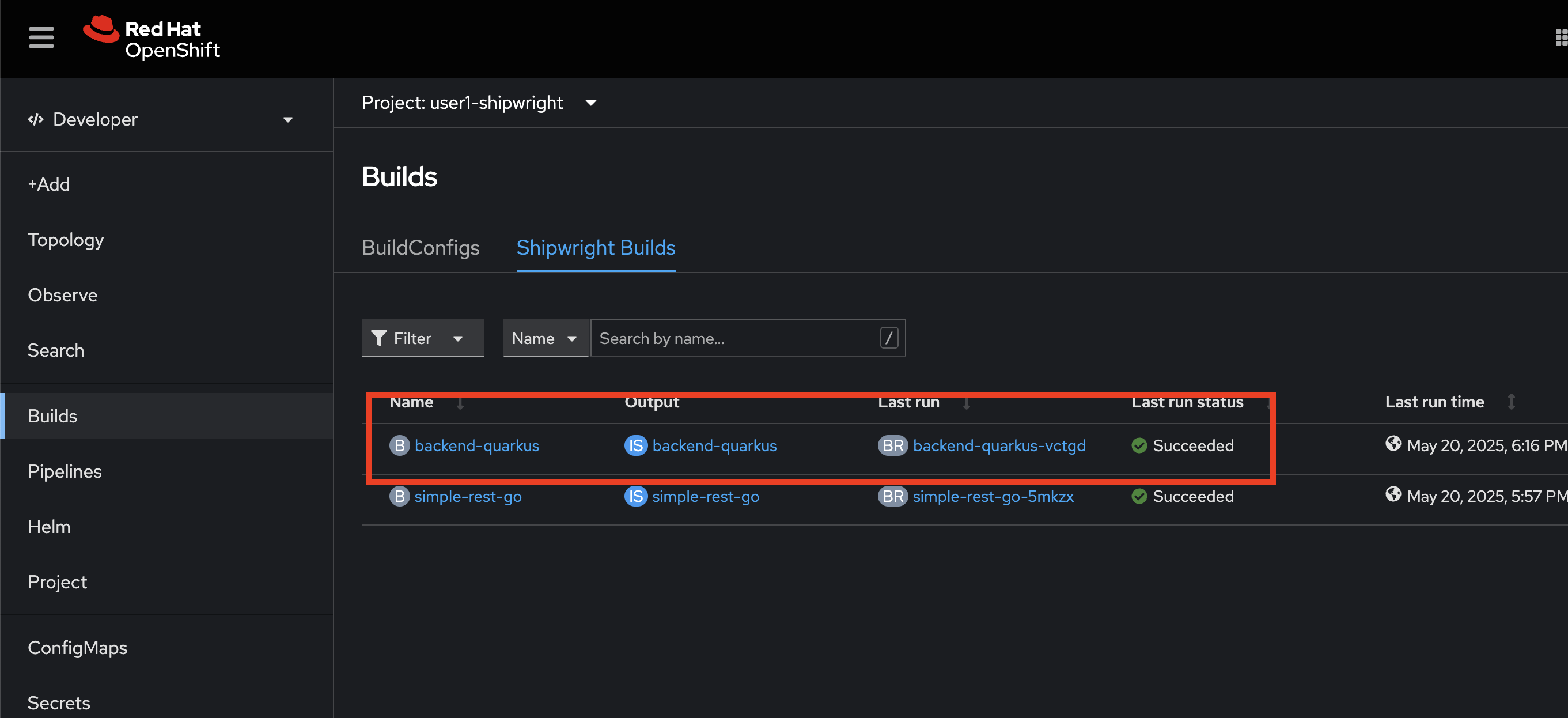
Task: Click the B badge beside simple-rest-go
Action: tap(399, 496)
